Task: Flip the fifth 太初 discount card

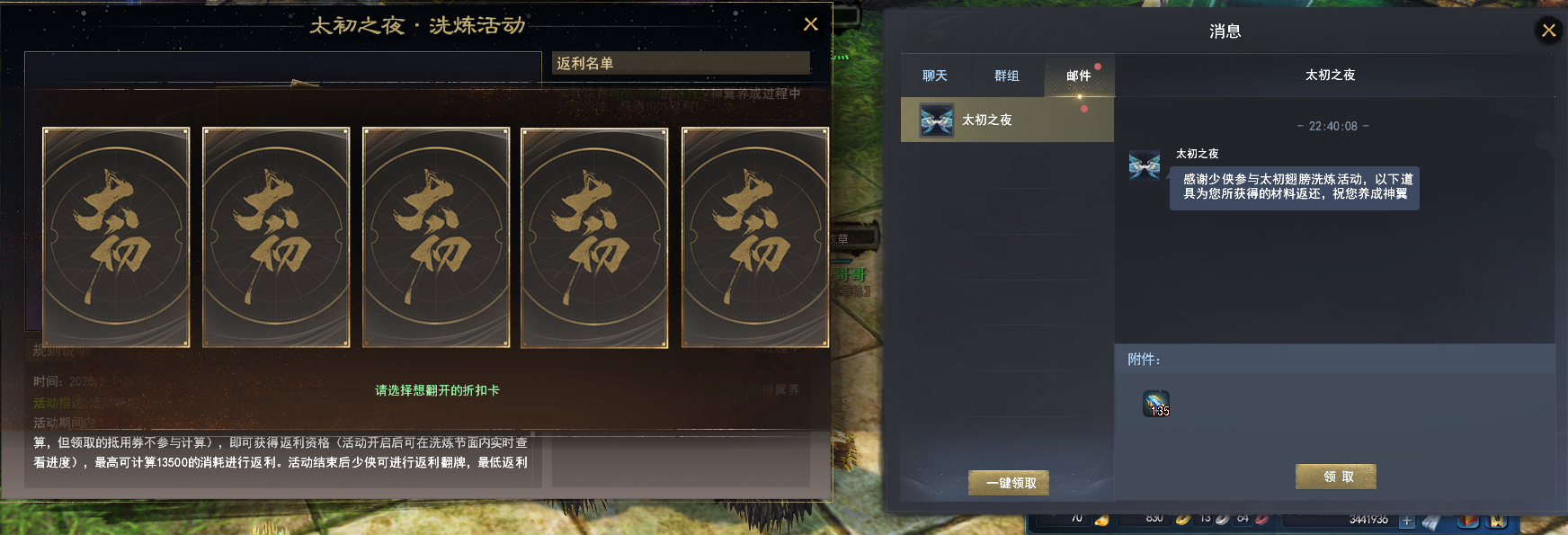Action: (755, 237)
